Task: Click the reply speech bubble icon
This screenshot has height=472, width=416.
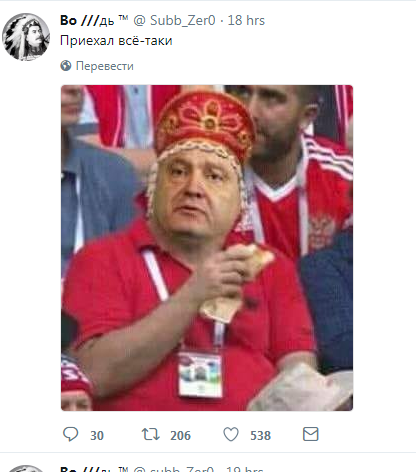Action: point(70,434)
